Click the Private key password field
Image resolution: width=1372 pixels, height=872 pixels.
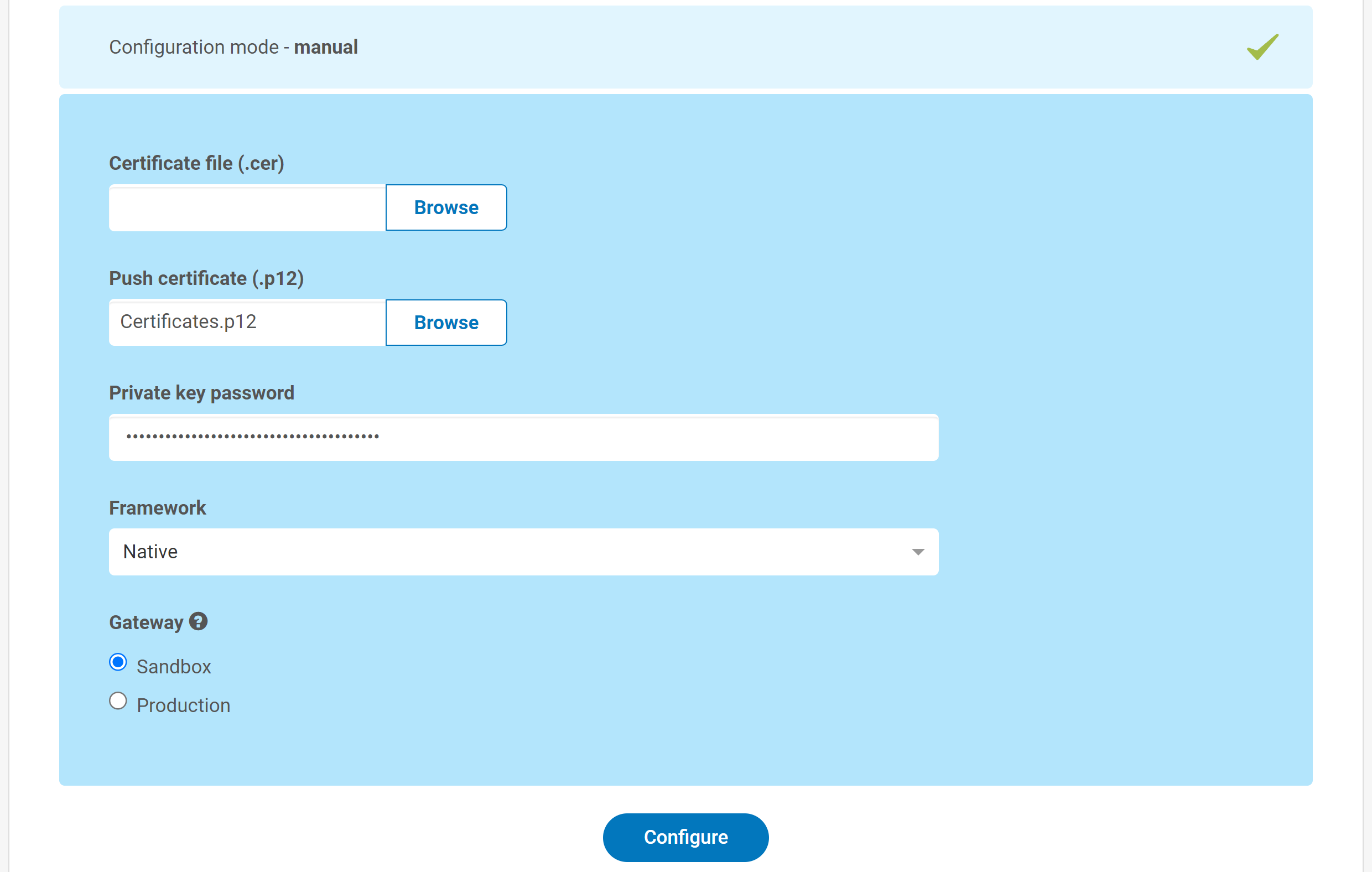[x=523, y=437]
